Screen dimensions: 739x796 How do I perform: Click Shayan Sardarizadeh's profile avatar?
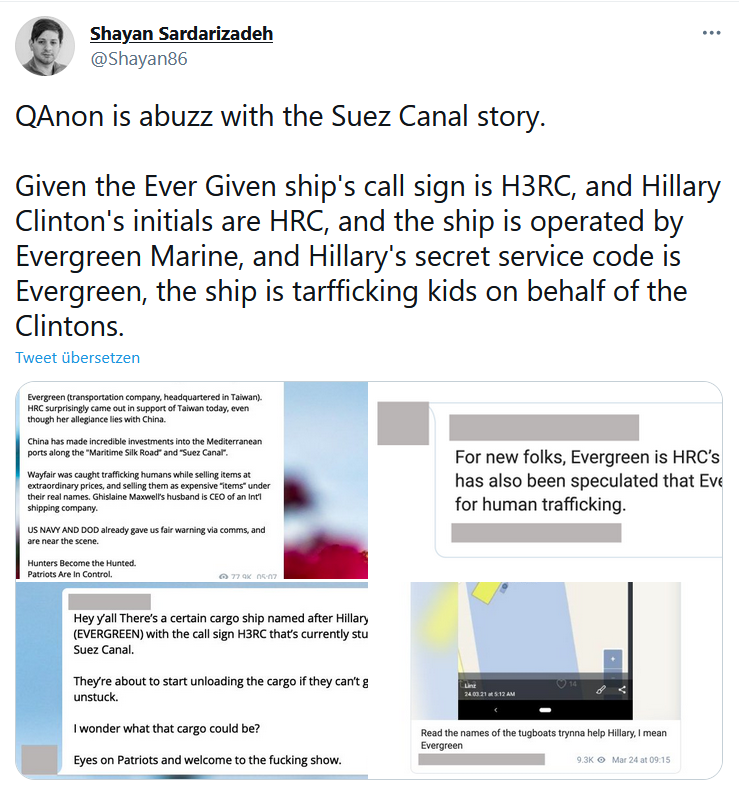(45, 46)
